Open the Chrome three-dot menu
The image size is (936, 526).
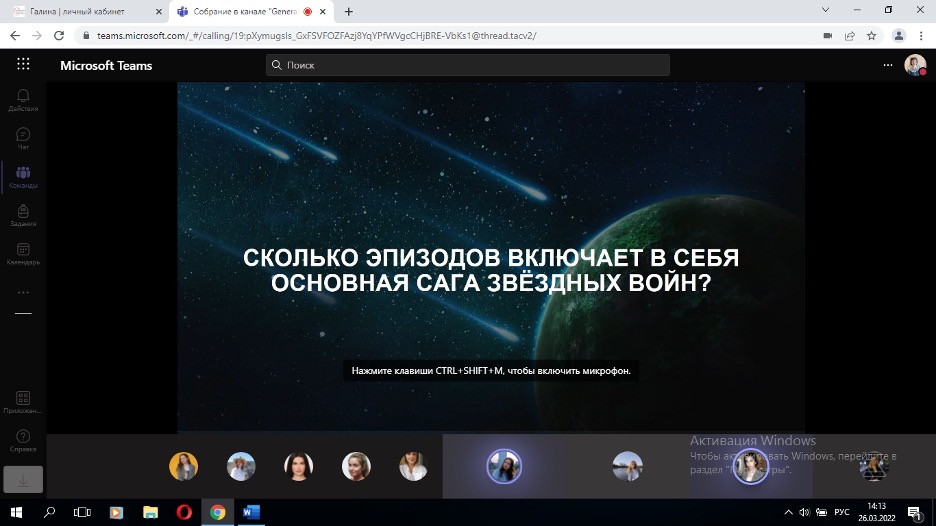point(921,35)
